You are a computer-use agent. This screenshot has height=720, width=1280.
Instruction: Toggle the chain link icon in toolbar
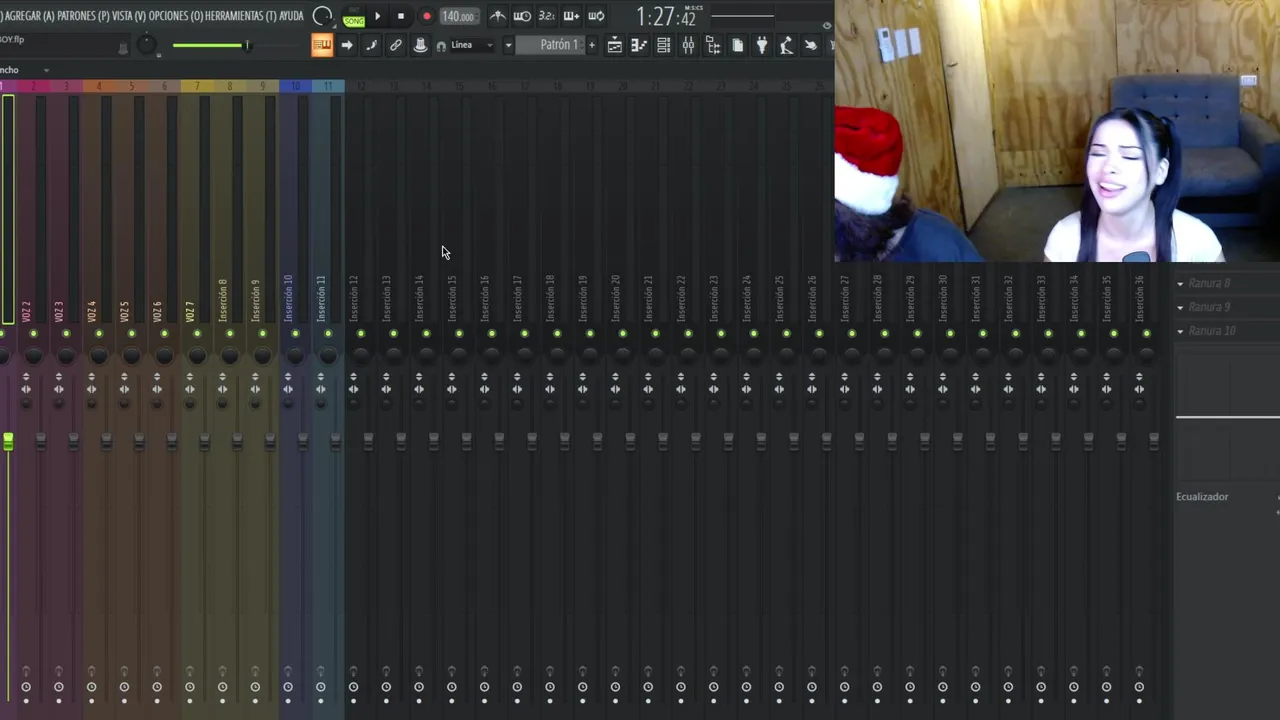pos(396,45)
